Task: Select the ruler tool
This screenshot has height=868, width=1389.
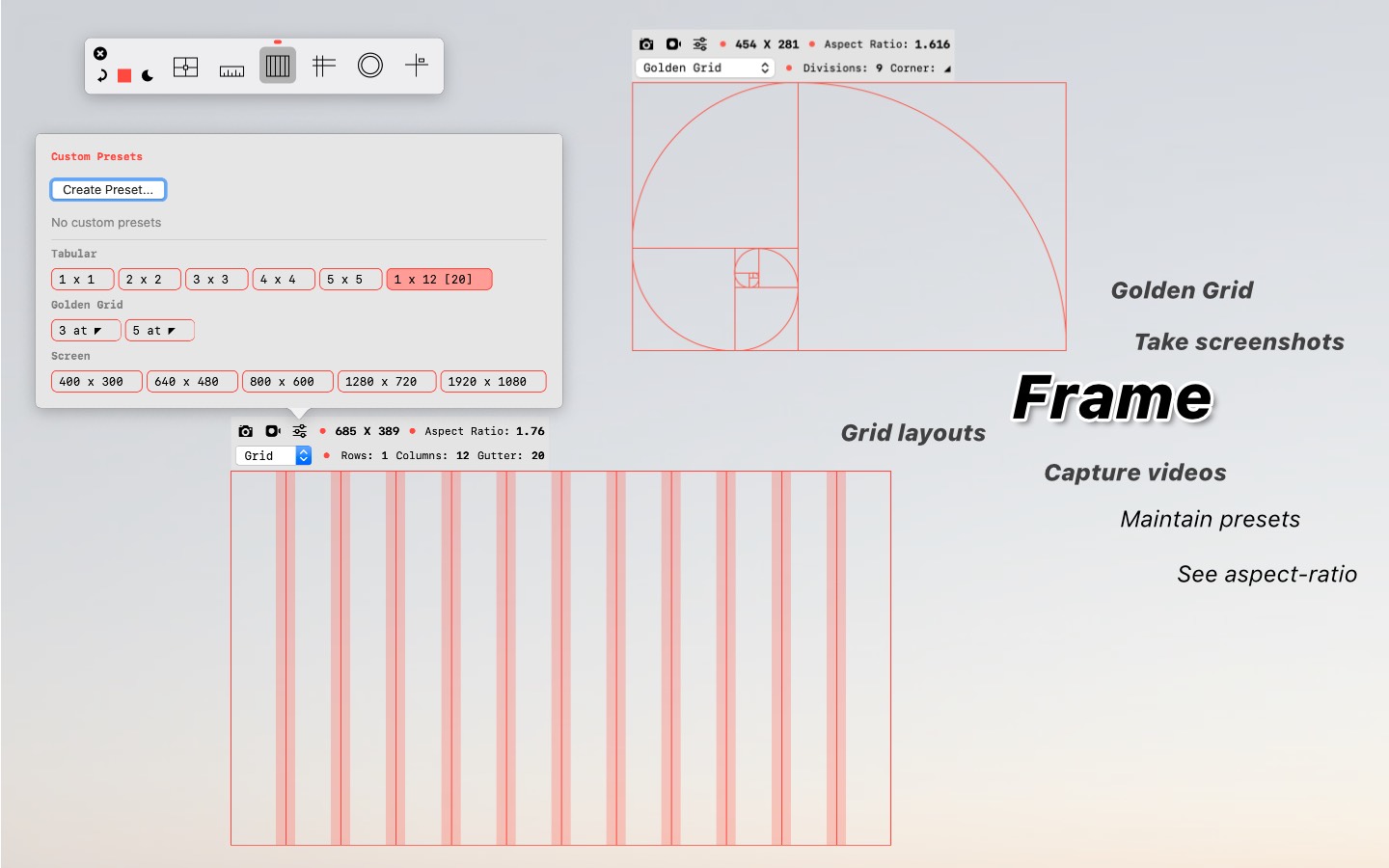Action: pyautogui.click(x=231, y=70)
